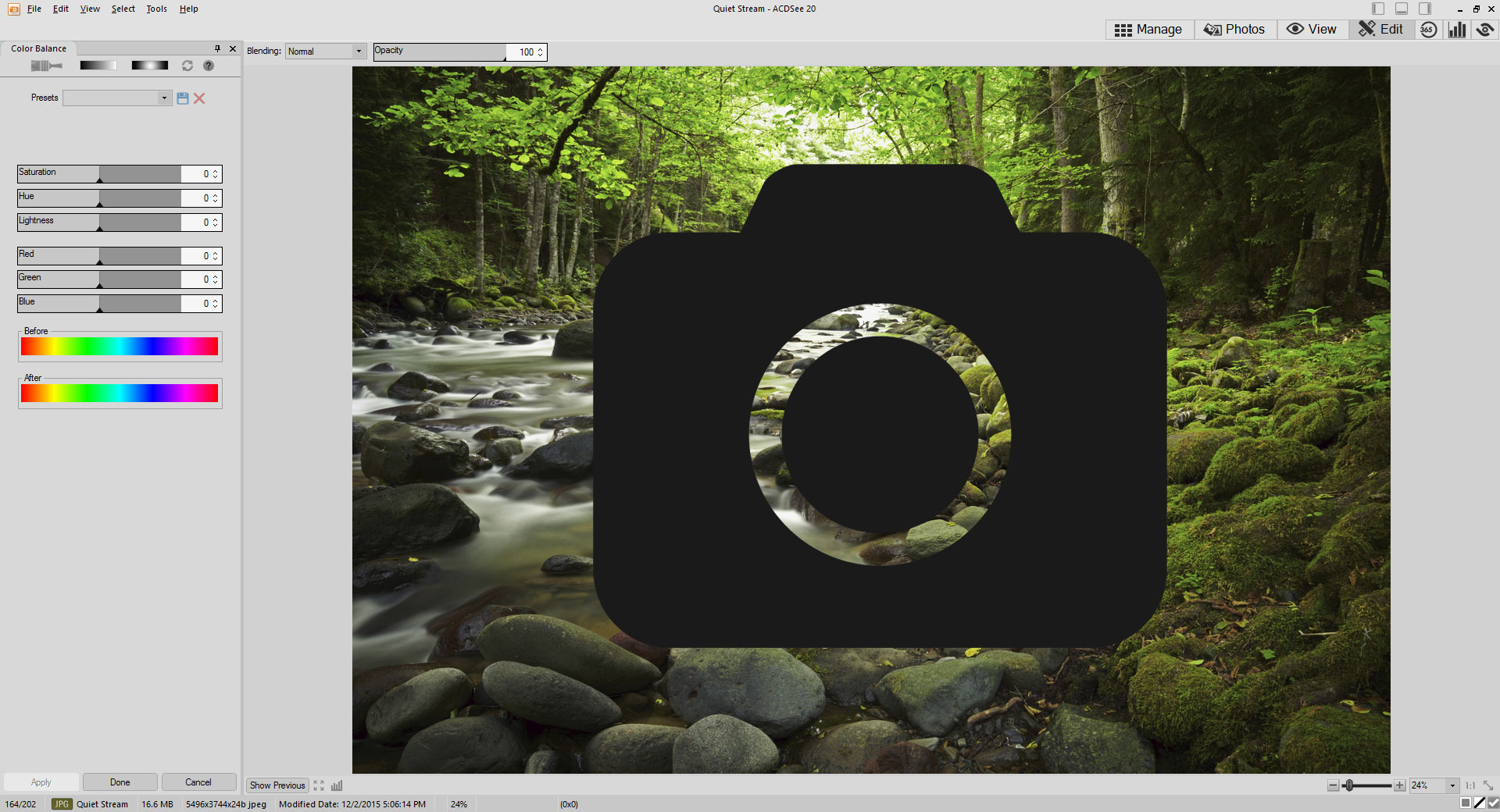This screenshot has width=1500, height=812.
Task: Toggle the left panel layout button
Action: pos(1378,9)
